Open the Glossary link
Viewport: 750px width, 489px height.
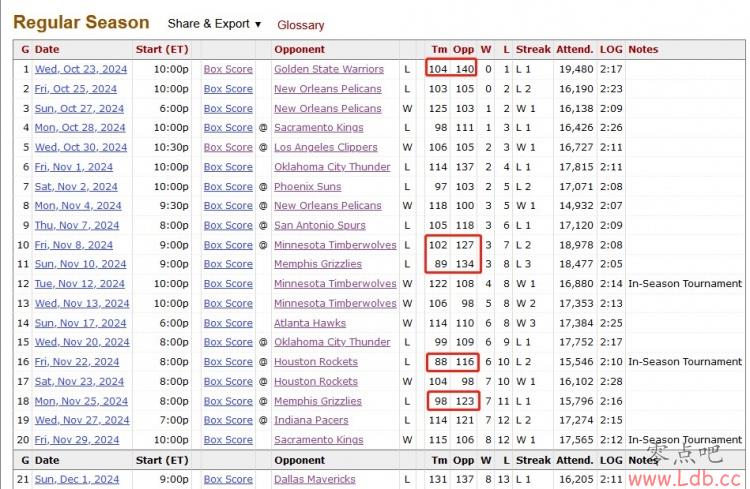300,25
